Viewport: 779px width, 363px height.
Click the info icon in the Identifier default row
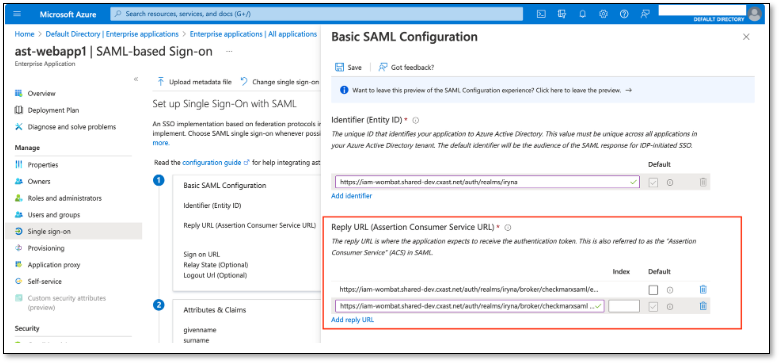click(670, 183)
